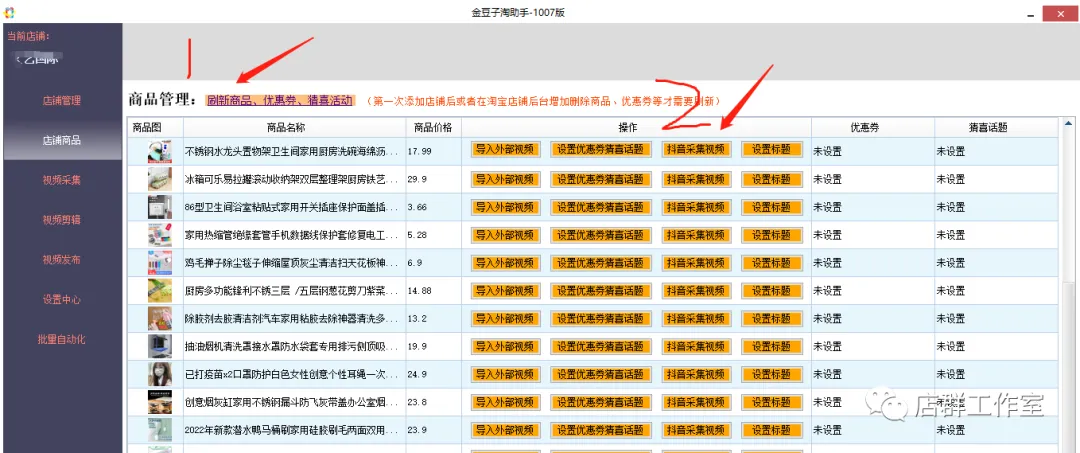Select thumbnail of 家用热缩管 product
Viewport: 1080px width, 453px height.
click(x=160, y=235)
